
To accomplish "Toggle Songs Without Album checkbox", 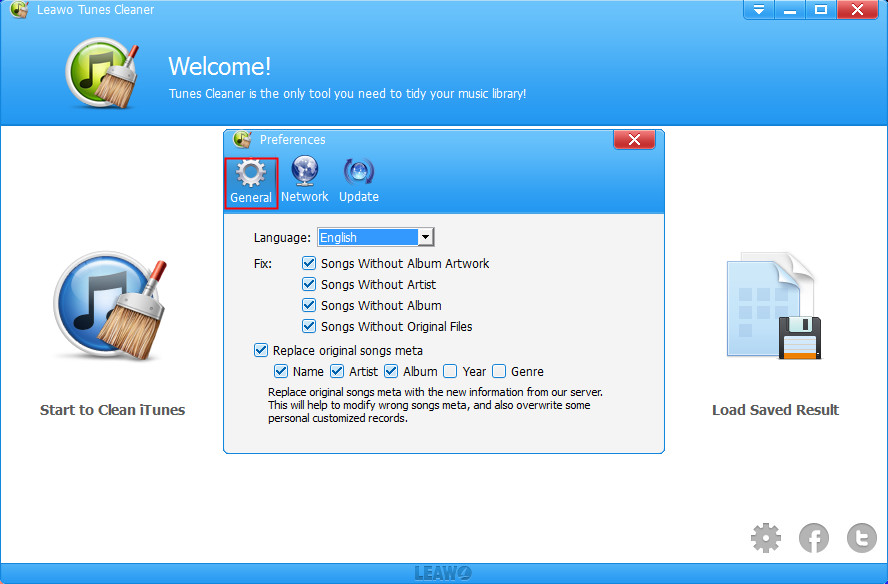I will (309, 305).
